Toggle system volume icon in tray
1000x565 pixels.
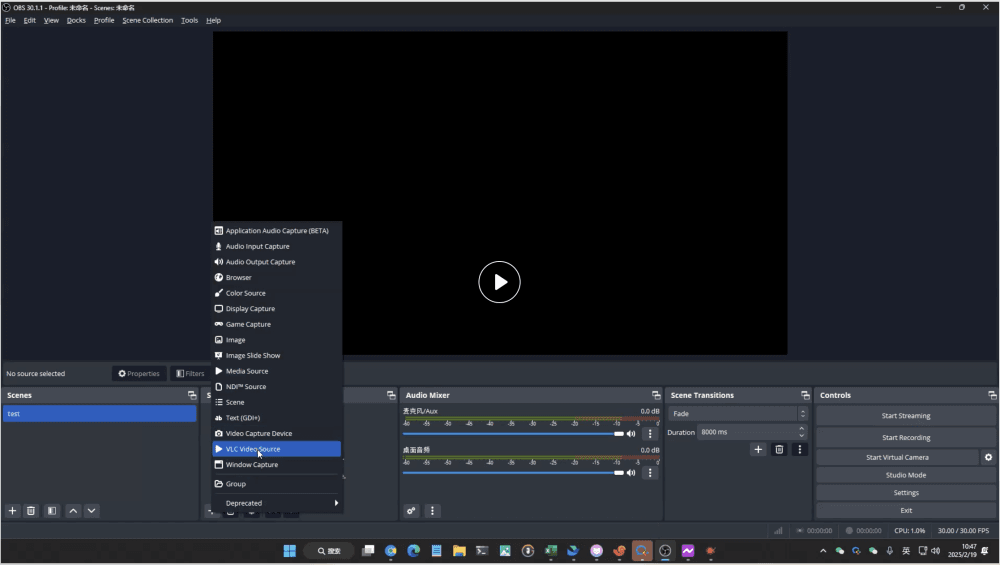pyautogui.click(x=936, y=551)
